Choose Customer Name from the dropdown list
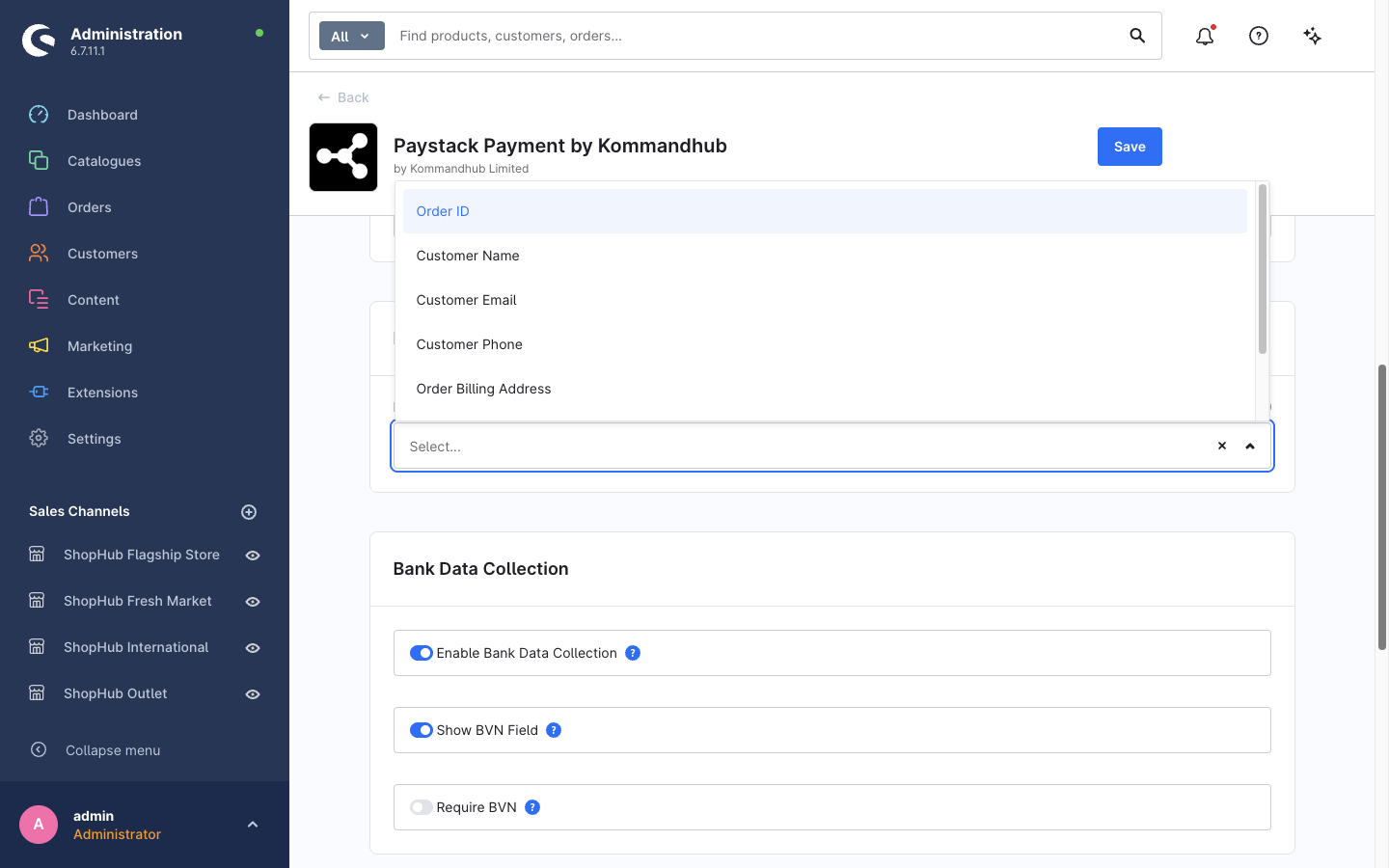This screenshot has width=1389, height=868. click(825, 256)
